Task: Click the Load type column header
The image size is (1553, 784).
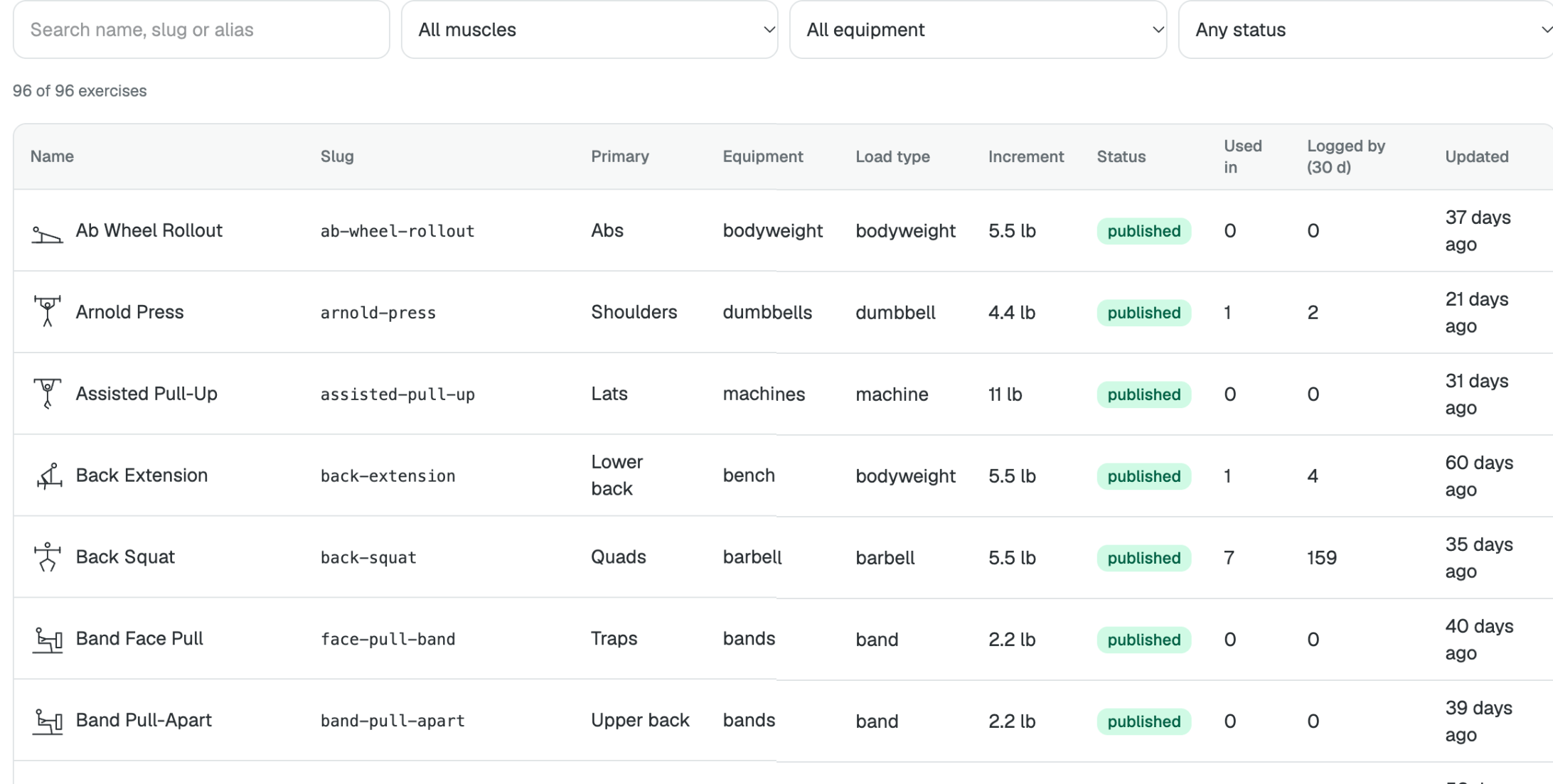Action: pyautogui.click(x=892, y=156)
